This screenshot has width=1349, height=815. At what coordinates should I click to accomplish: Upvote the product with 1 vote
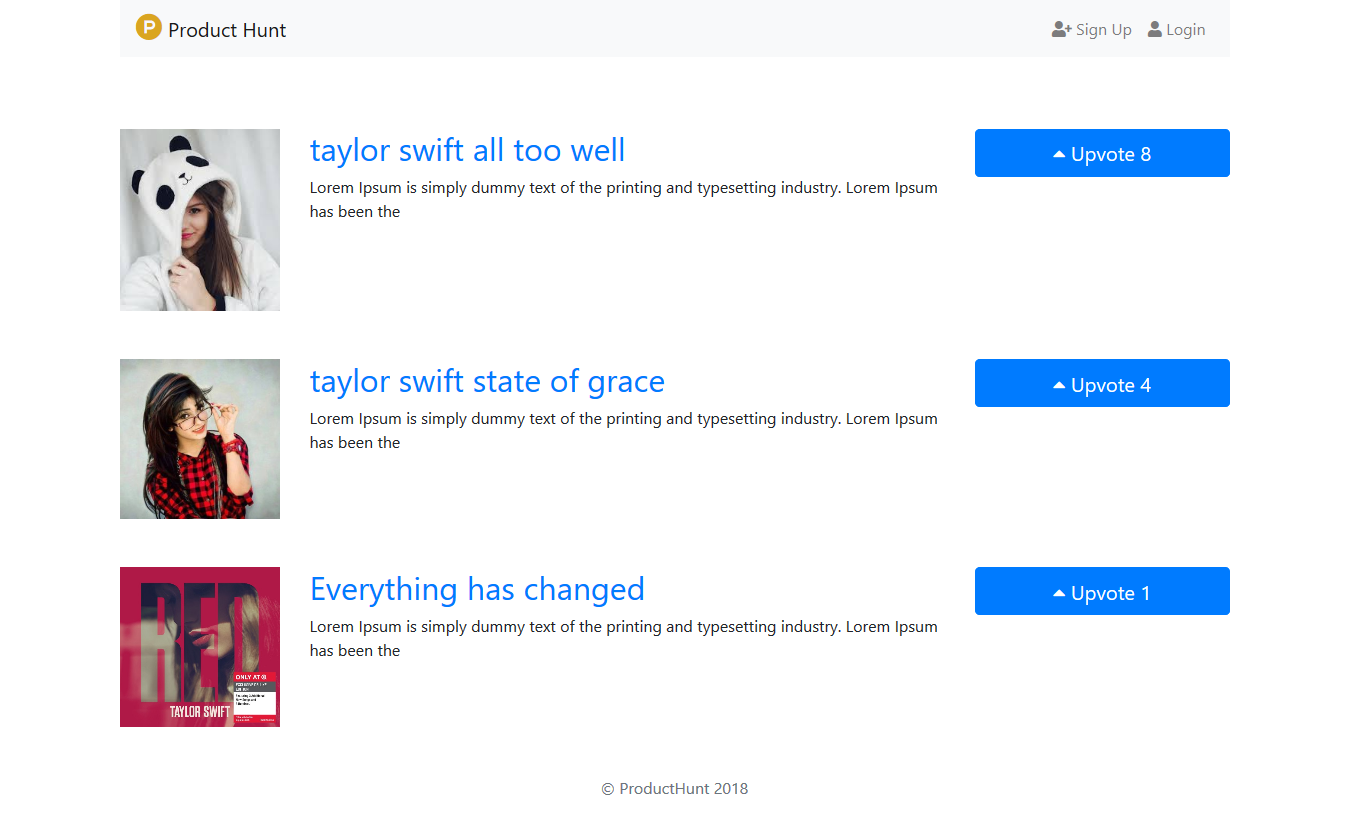[1102, 591]
